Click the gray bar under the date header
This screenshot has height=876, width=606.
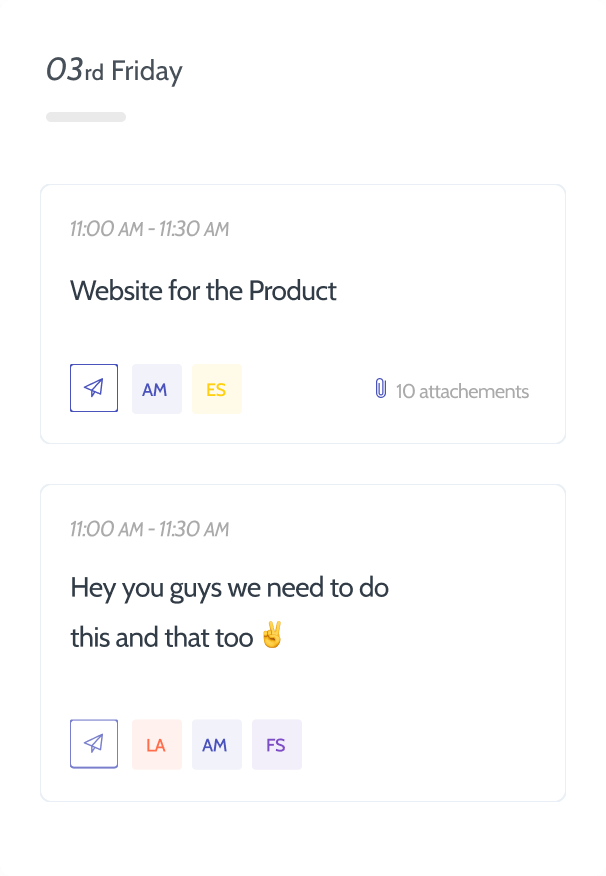86,117
